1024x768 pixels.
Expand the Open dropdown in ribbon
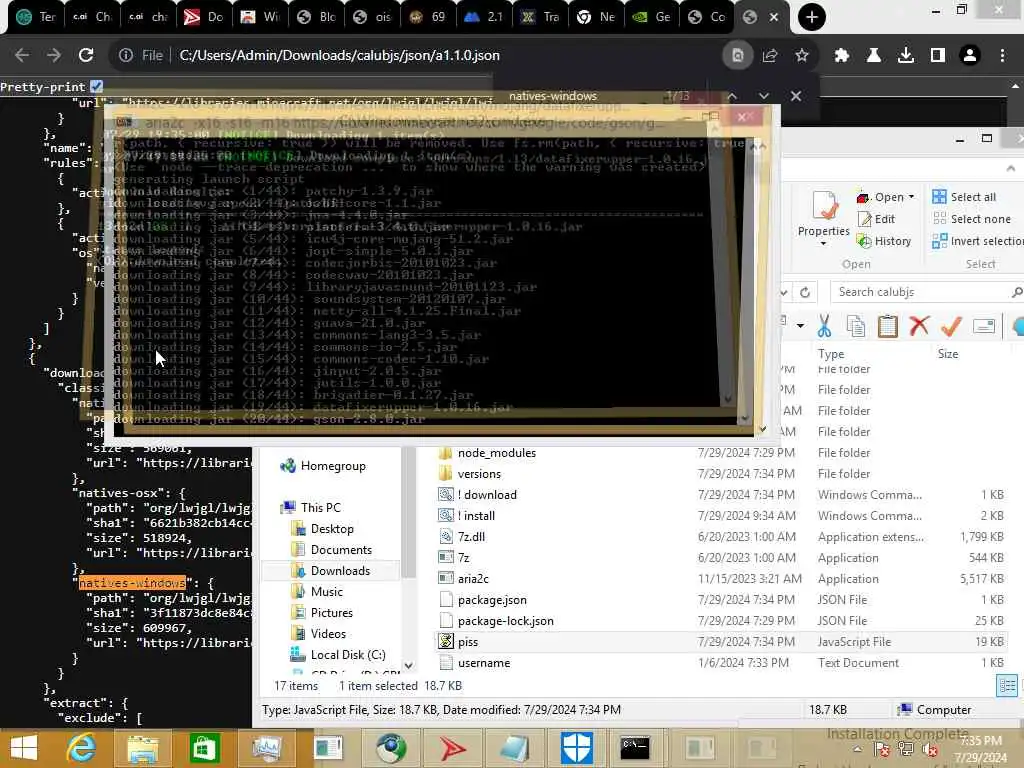point(911,197)
